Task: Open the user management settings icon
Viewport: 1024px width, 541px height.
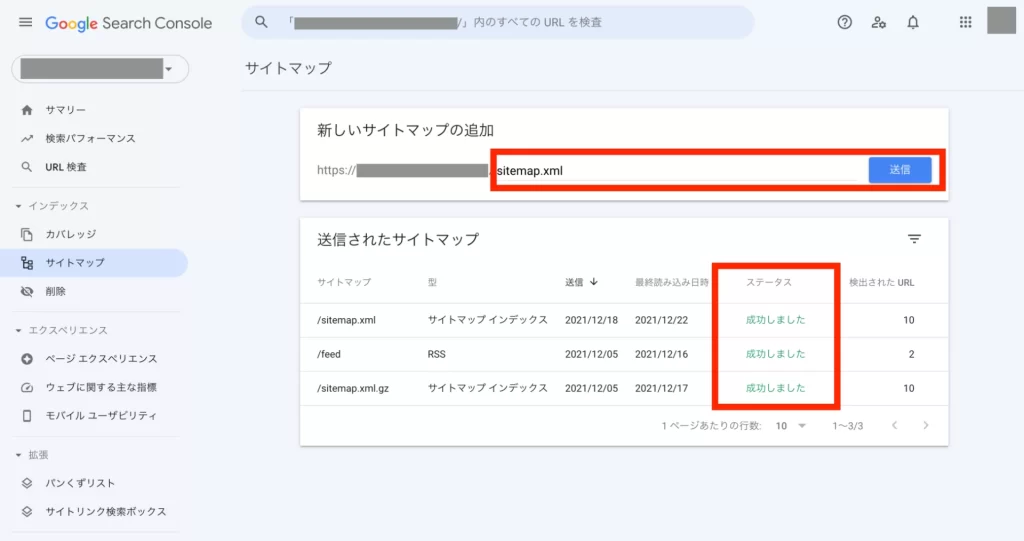Action: click(879, 22)
